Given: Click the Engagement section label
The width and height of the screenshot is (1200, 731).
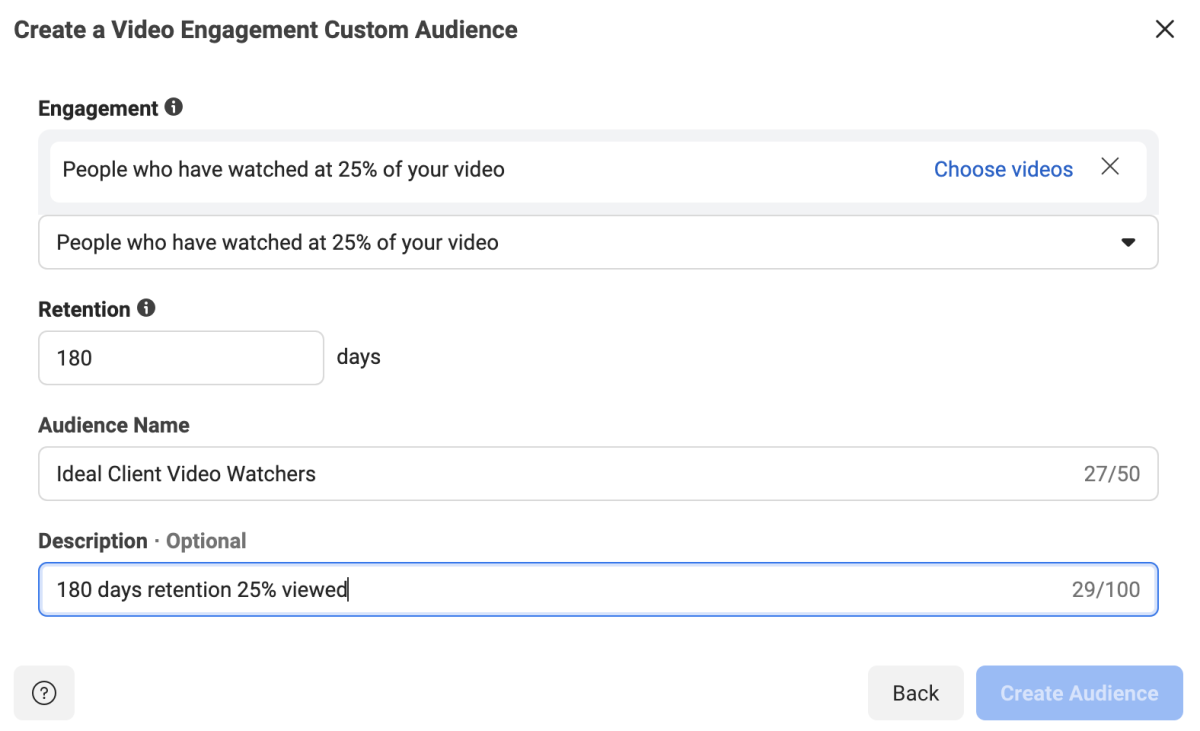Looking at the screenshot, I should point(94,108).
